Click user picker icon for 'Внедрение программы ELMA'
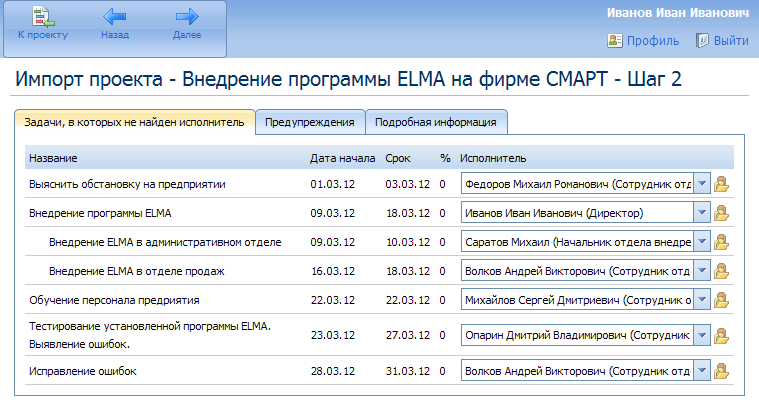The width and height of the screenshot is (759, 407). point(721,213)
